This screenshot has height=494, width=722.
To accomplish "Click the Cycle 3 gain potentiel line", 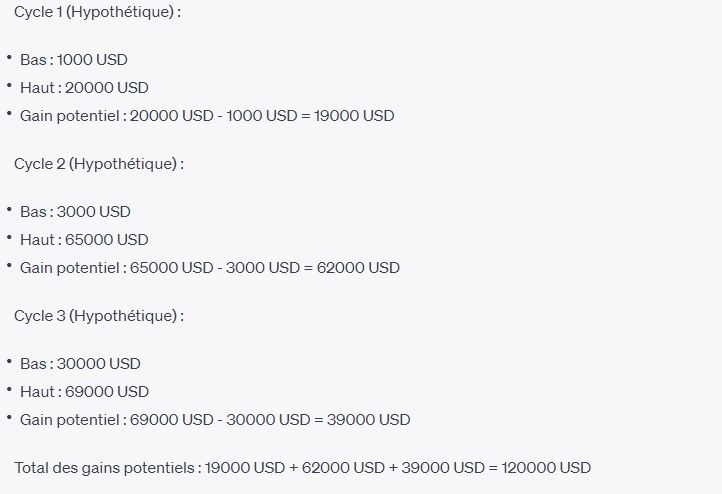I will point(215,420).
